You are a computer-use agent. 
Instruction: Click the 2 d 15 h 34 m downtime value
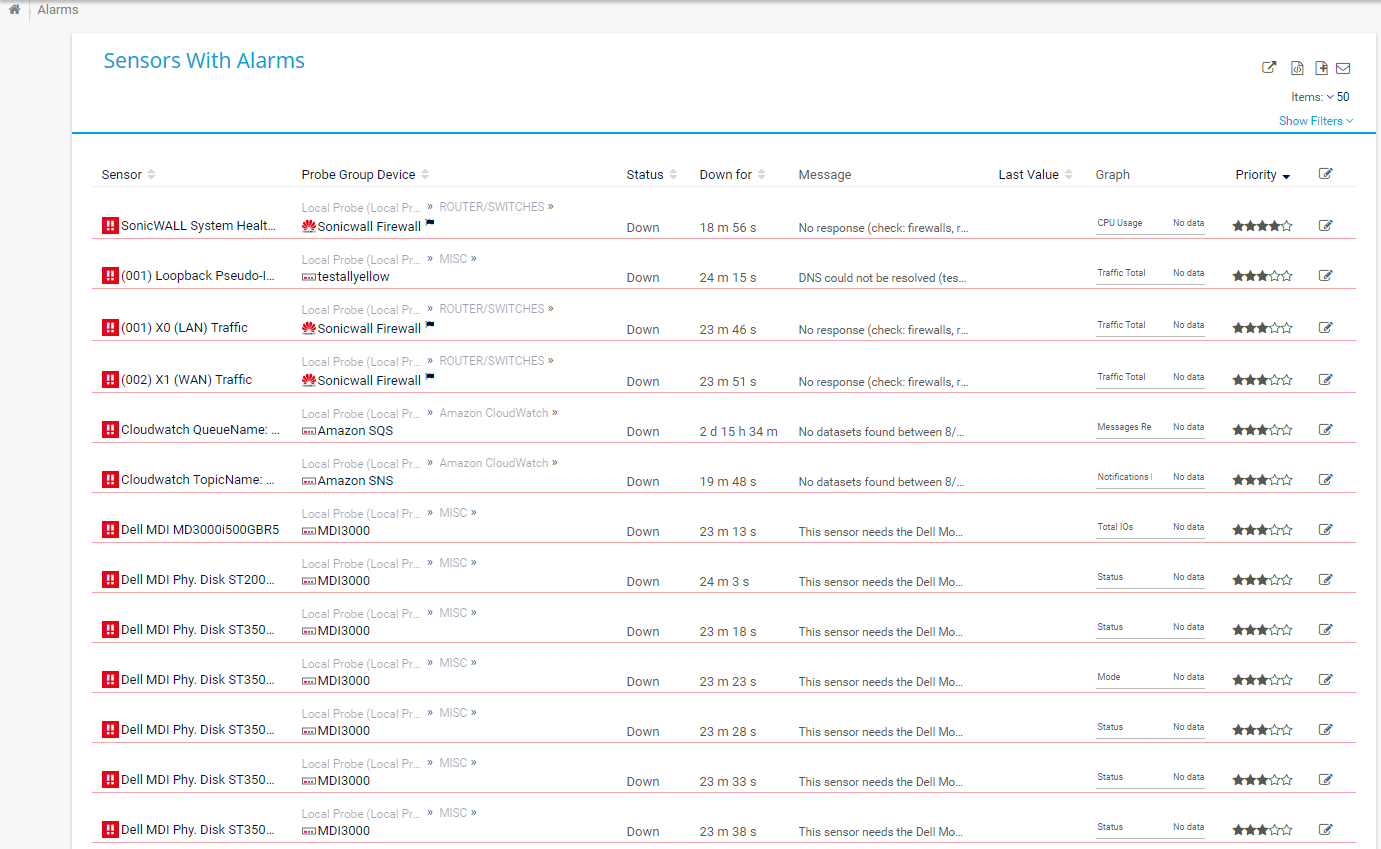738,432
